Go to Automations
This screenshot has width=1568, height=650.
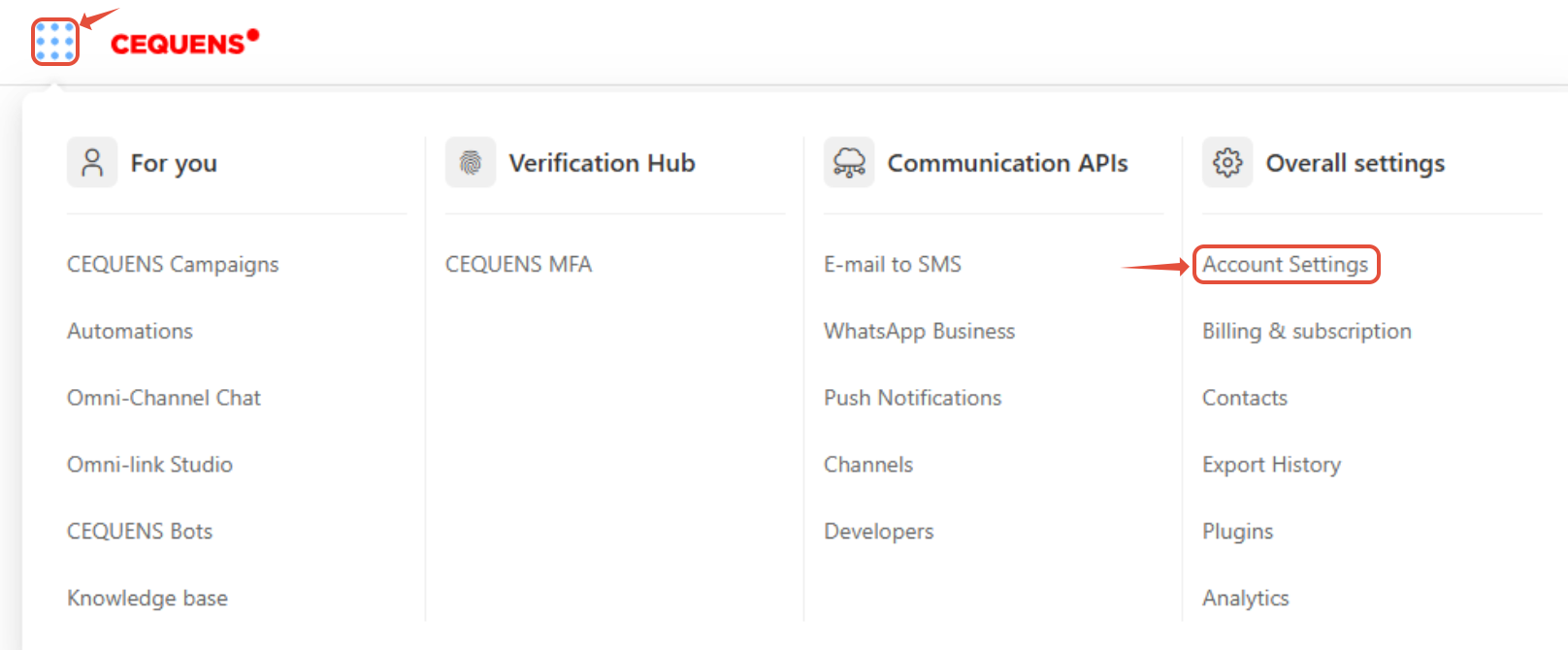tap(130, 331)
